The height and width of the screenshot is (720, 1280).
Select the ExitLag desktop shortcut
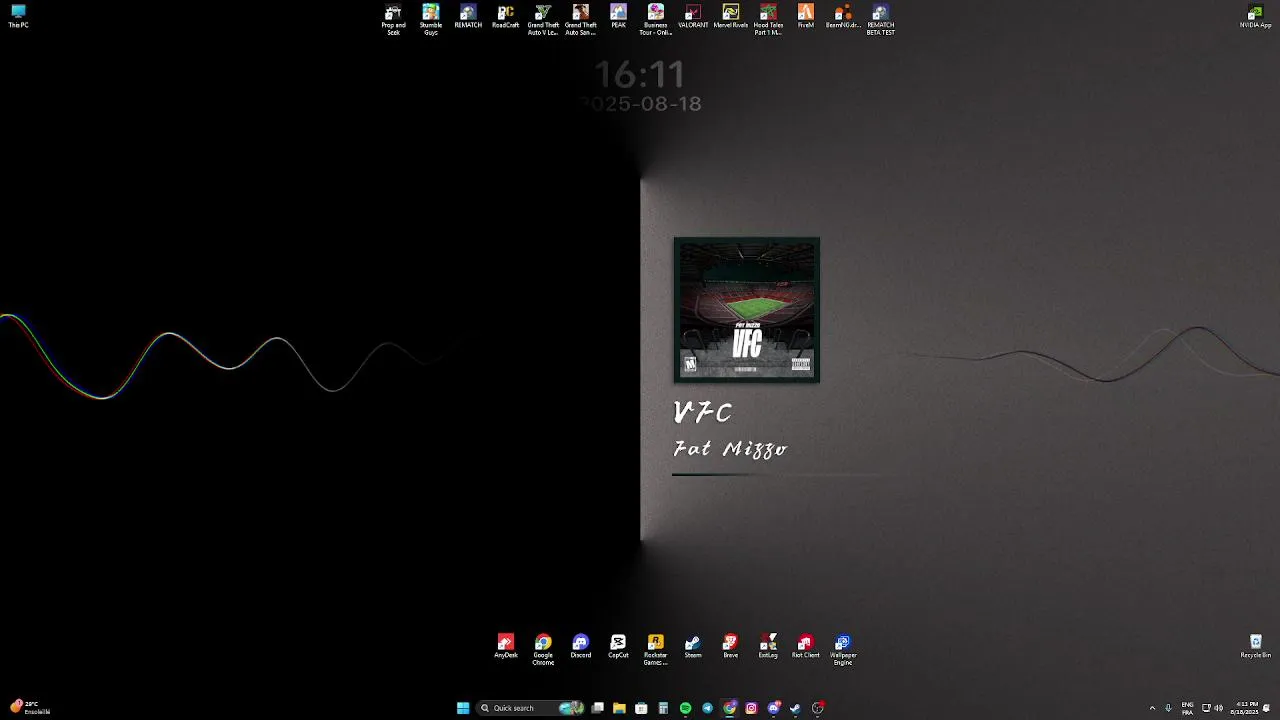click(768, 647)
